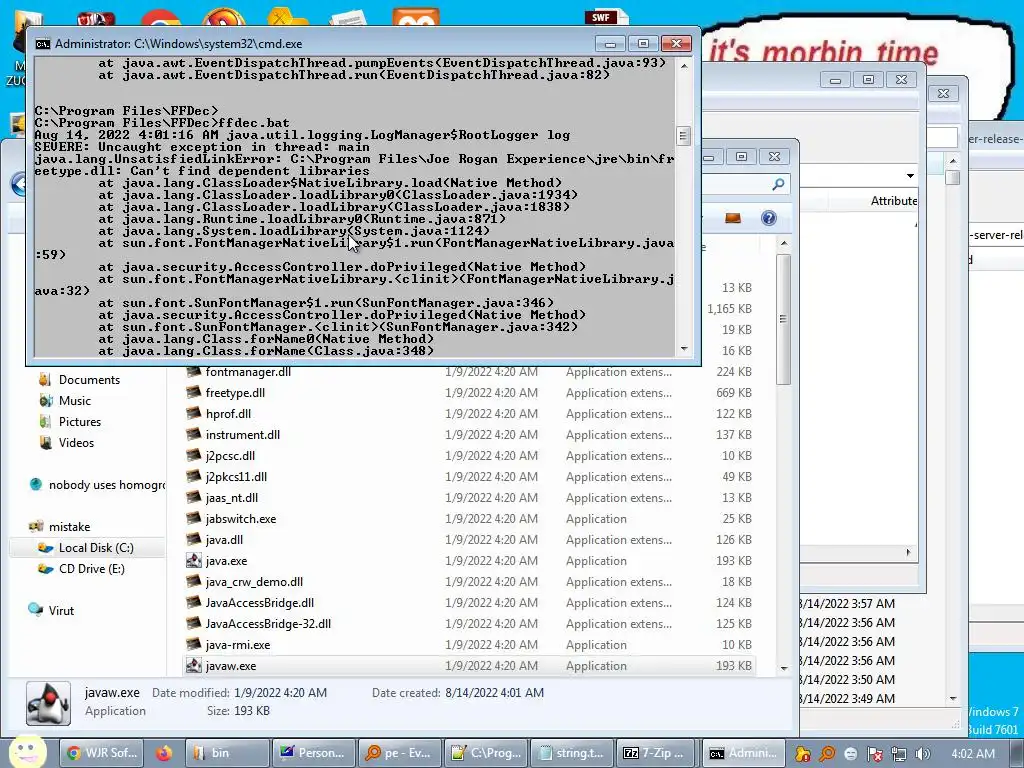Click the magnifier icon in Explorer search box

point(778,185)
